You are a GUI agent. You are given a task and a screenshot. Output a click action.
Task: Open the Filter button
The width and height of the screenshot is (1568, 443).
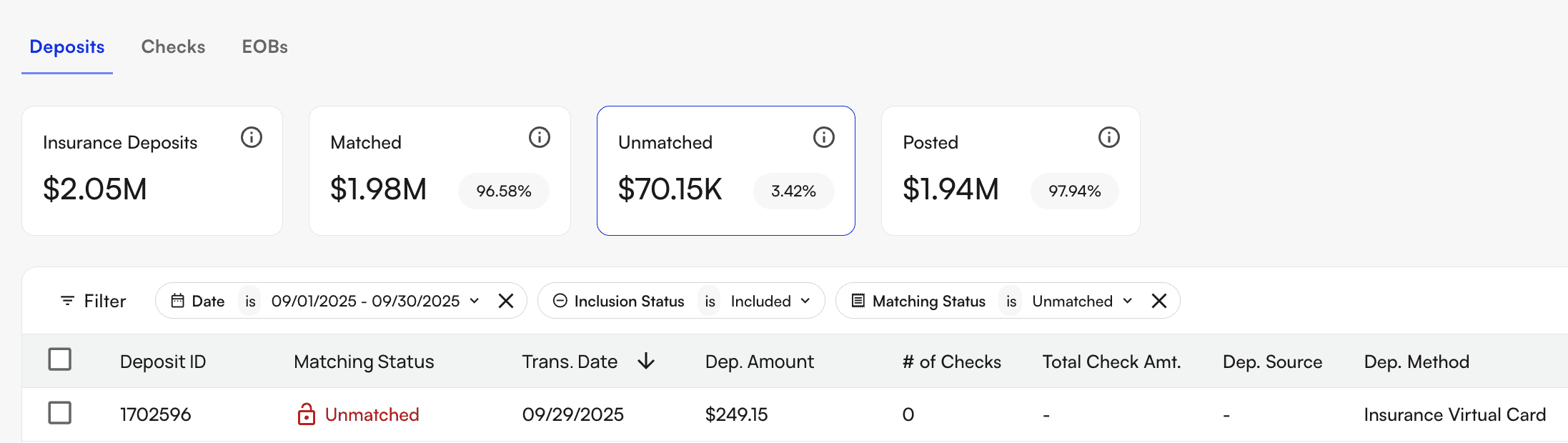coord(93,301)
